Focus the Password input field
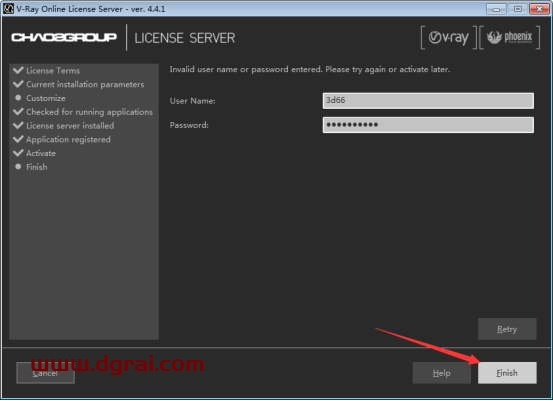The image size is (553, 401). click(428, 125)
